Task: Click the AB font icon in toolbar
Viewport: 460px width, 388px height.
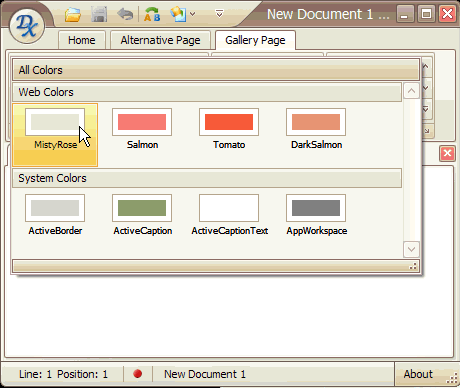Action: pyautogui.click(x=152, y=14)
